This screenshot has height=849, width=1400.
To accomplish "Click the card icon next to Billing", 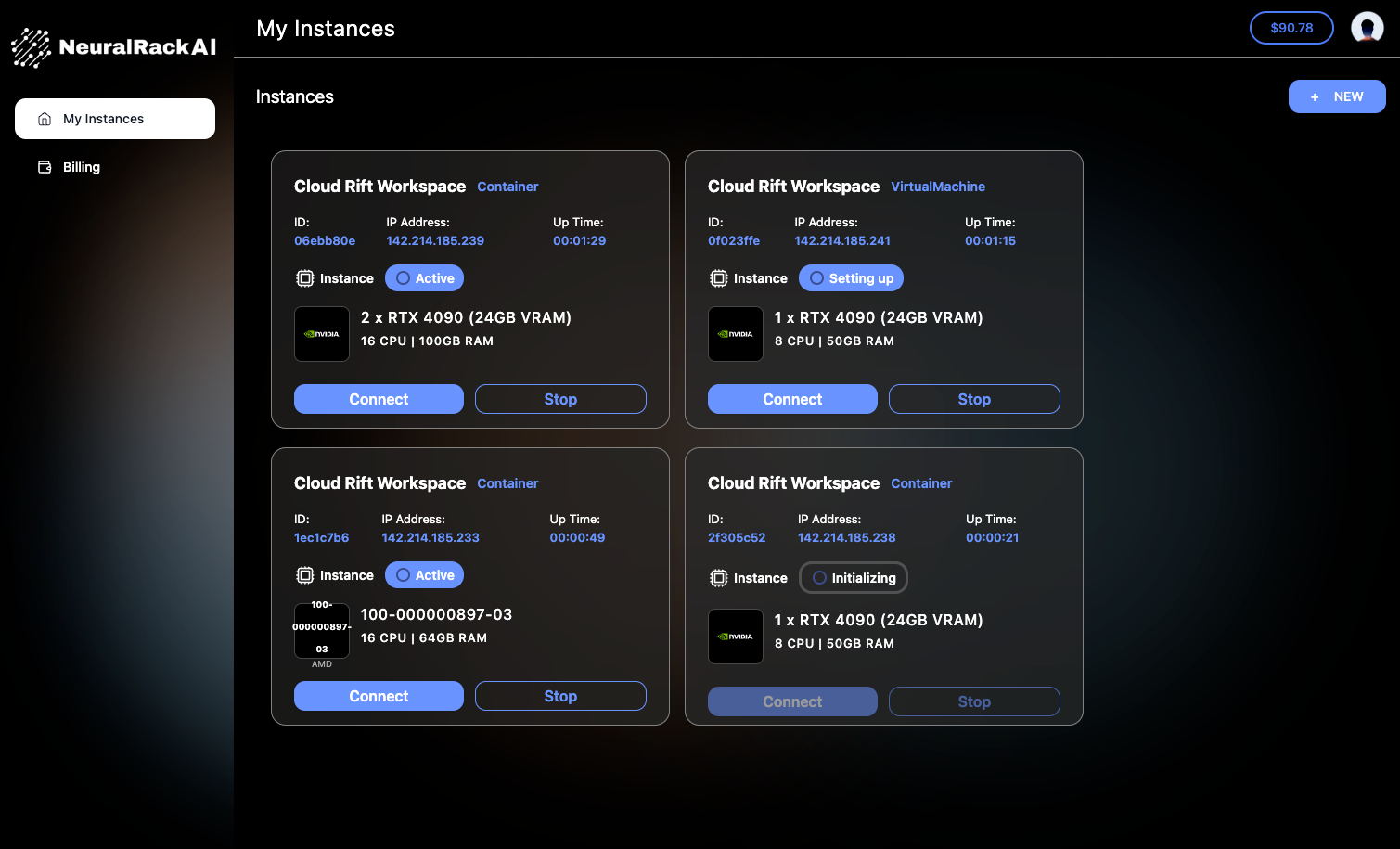I will (x=44, y=167).
